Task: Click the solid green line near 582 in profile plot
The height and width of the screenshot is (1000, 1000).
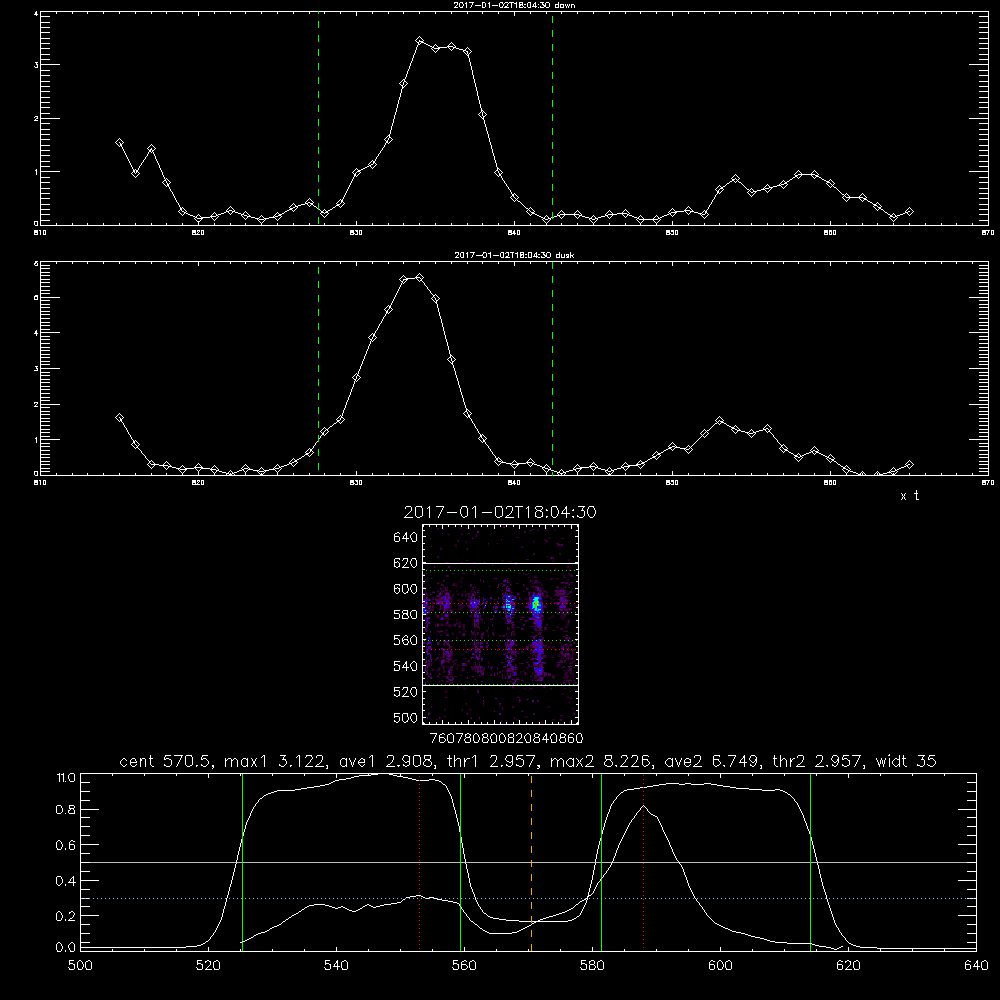Action: click(x=601, y=861)
